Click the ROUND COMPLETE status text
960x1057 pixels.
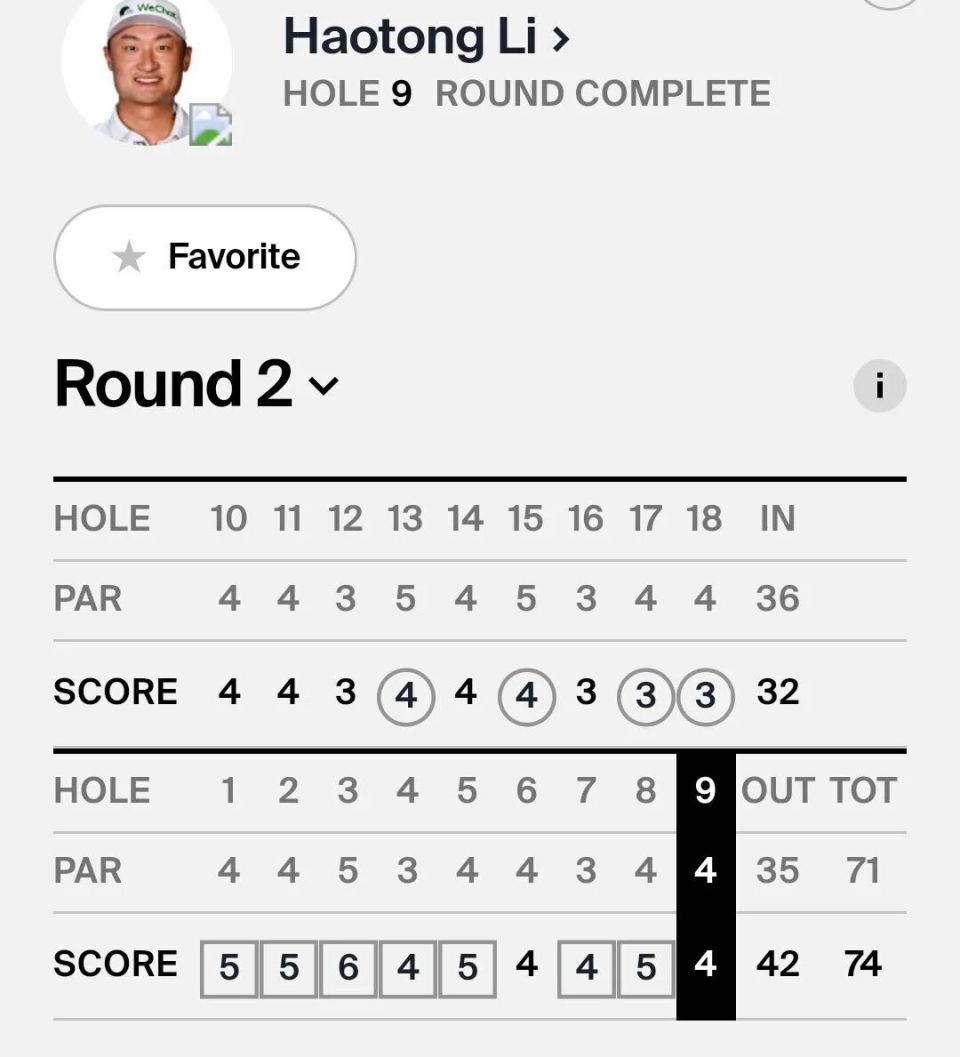[x=603, y=94]
